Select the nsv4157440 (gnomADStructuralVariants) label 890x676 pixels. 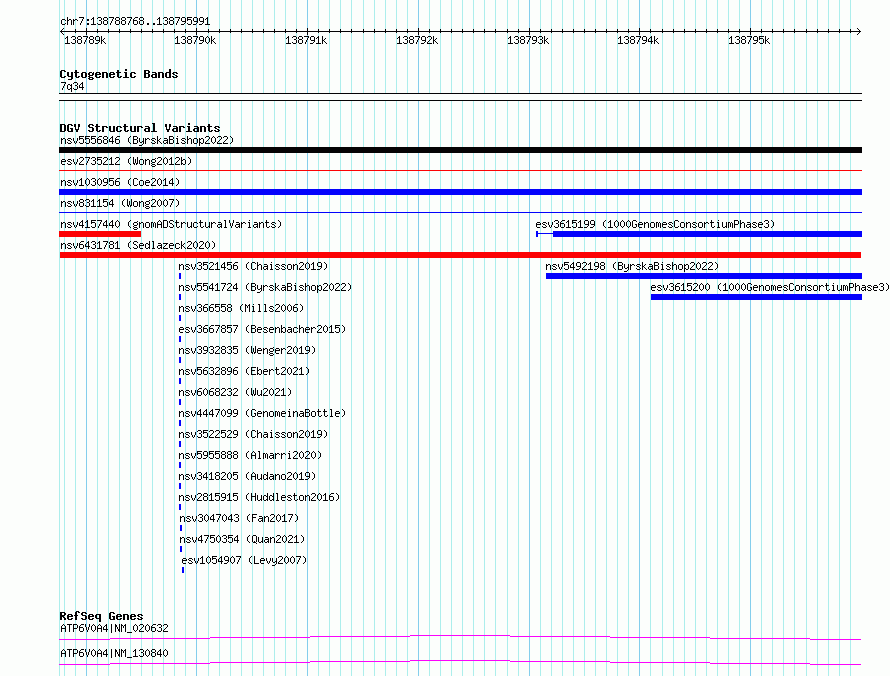pos(171,224)
